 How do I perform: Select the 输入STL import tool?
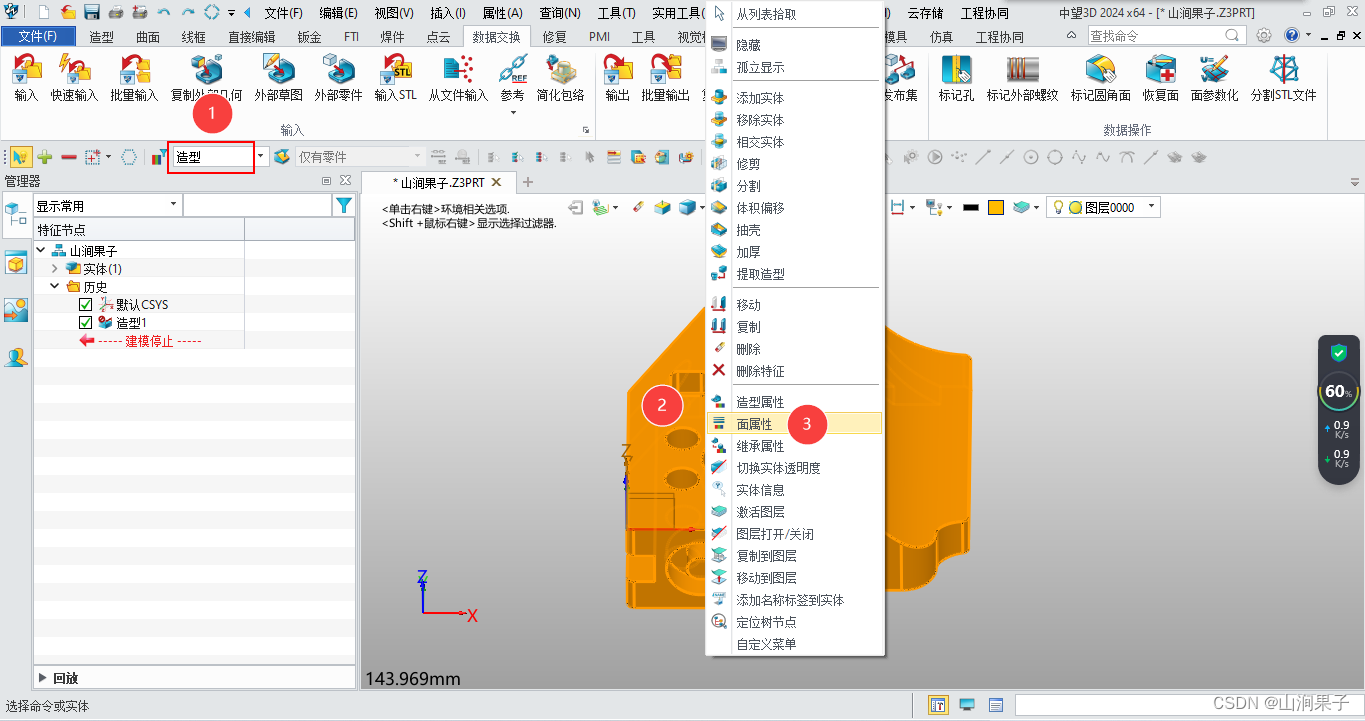396,80
